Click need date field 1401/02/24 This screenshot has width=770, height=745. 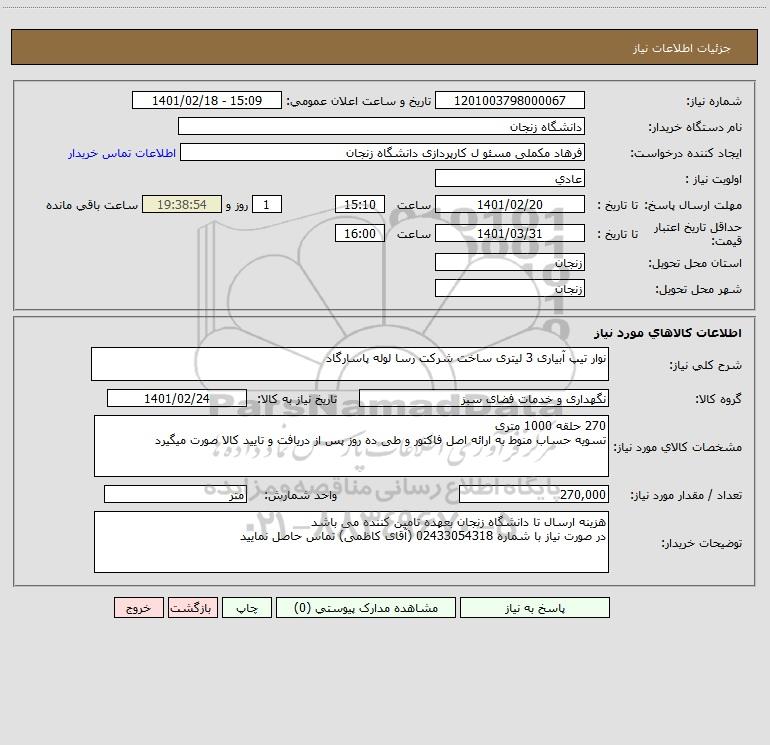[x=177, y=398]
